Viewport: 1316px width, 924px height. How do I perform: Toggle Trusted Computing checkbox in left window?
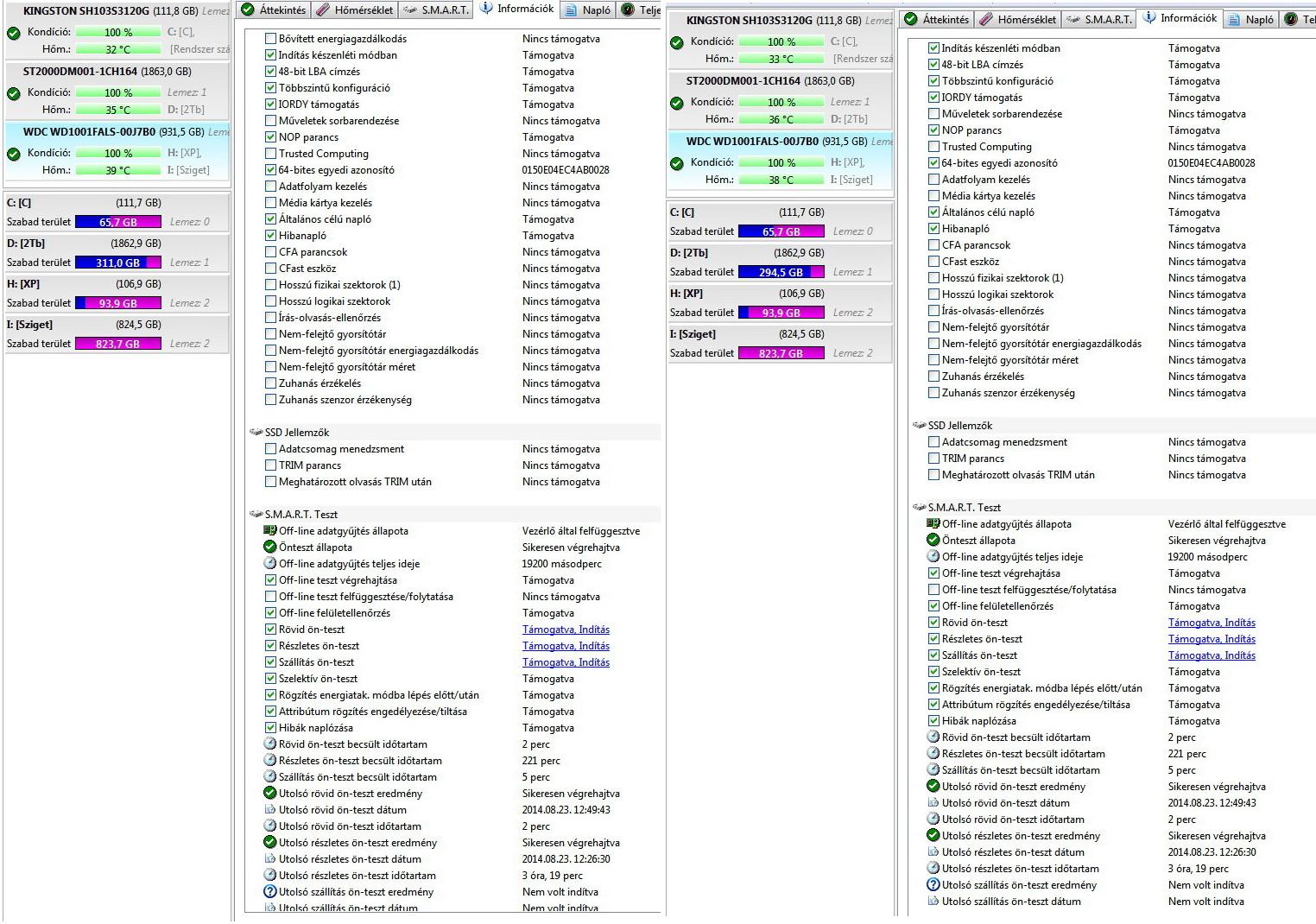tap(271, 153)
